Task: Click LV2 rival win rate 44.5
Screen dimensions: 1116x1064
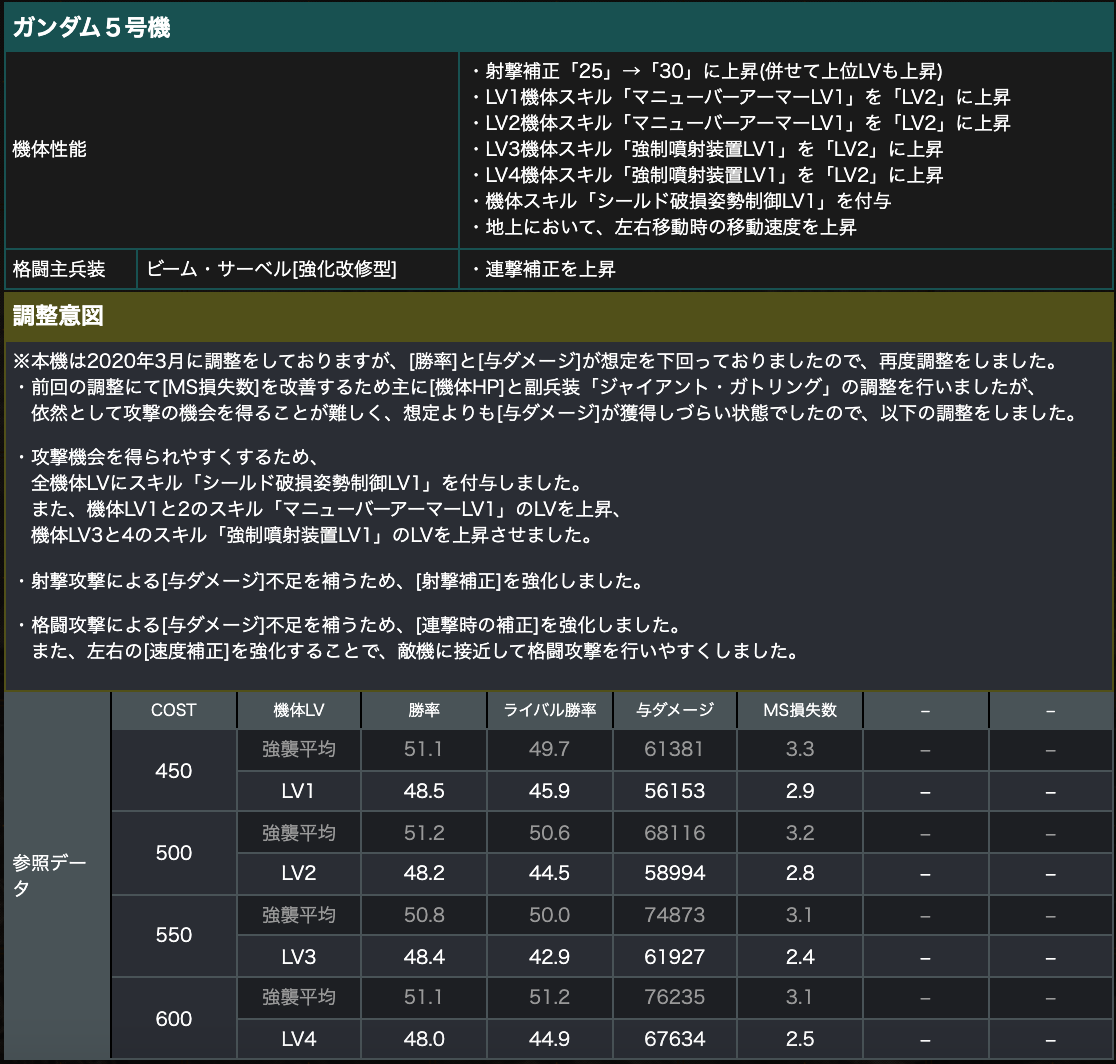Action: point(549,873)
